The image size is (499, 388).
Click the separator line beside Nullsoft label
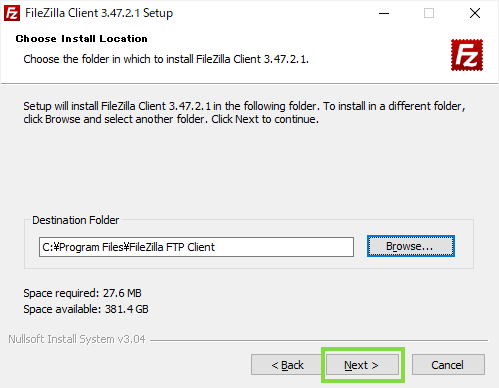pos(319,340)
